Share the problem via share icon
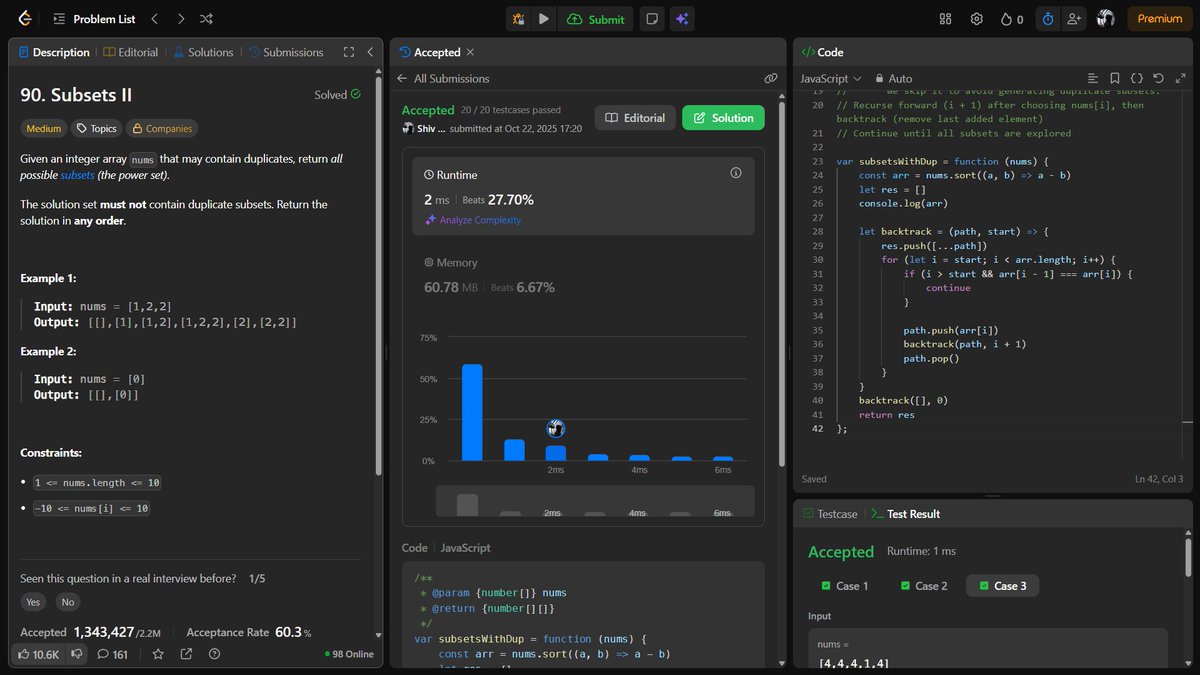Viewport: 1200px width, 675px height. click(x=186, y=654)
